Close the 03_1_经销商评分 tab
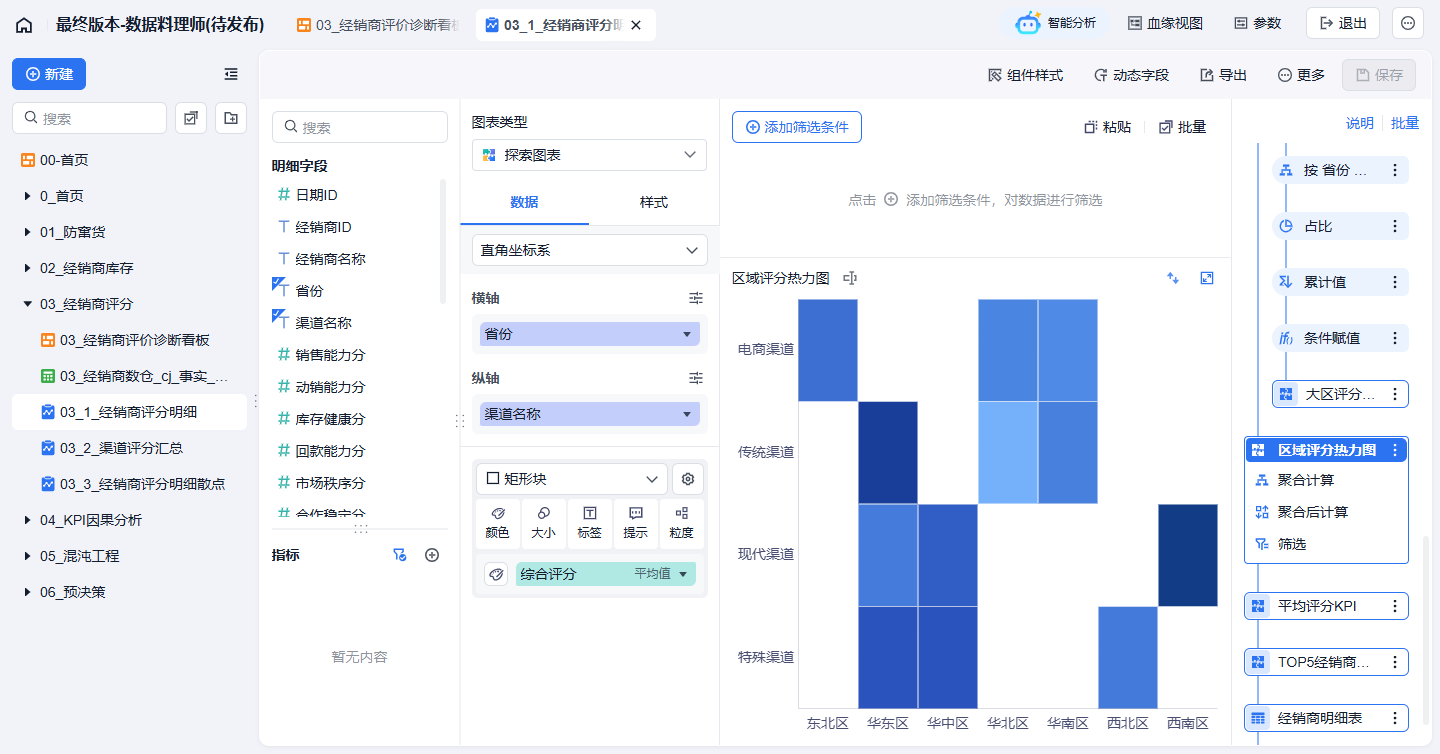Image resolution: width=1440 pixels, height=754 pixels. [x=635, y=25]
